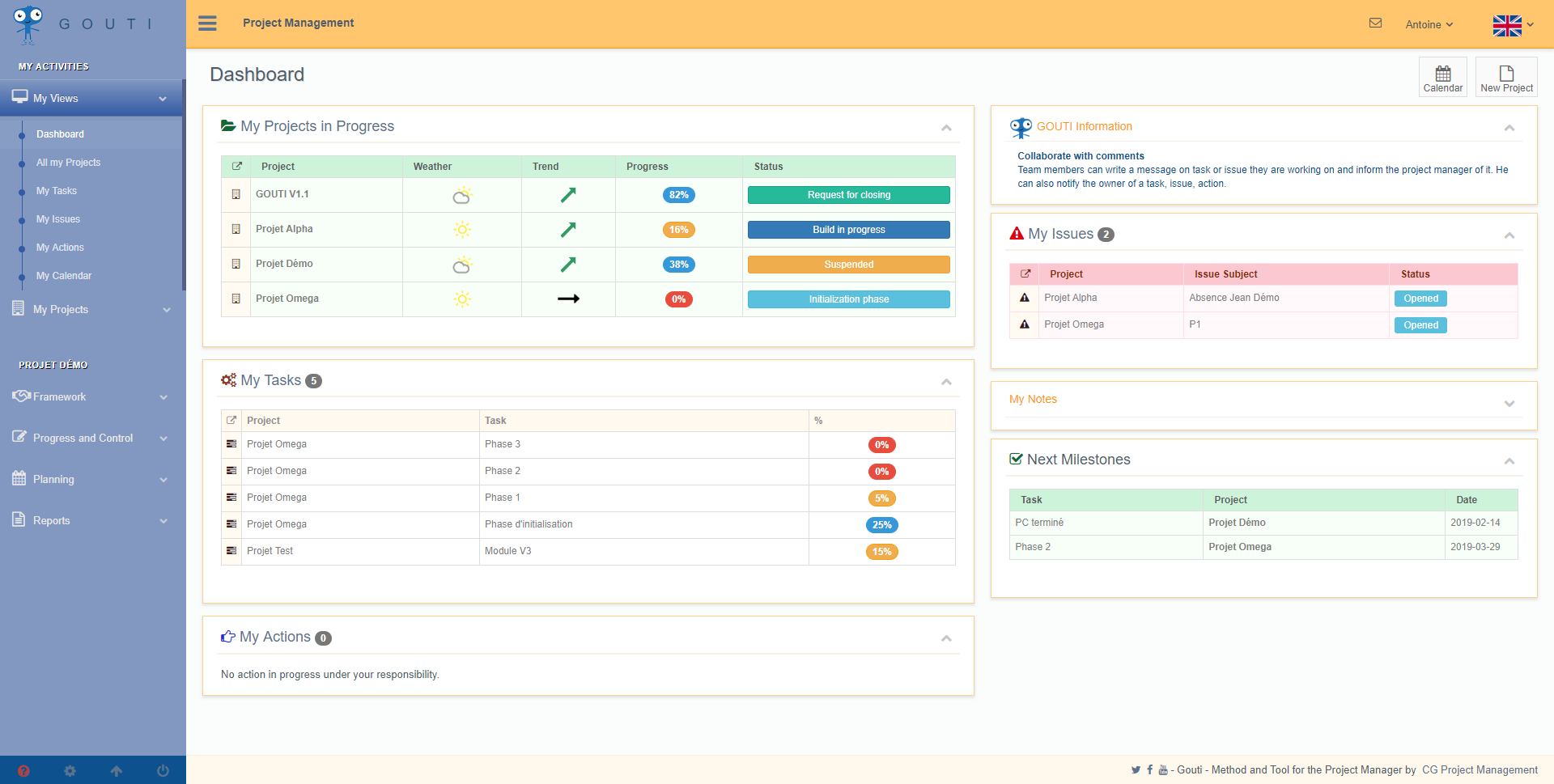Open the mail envelope icon
Viewport: 1554px width, 784px height.
point(1375,23)
